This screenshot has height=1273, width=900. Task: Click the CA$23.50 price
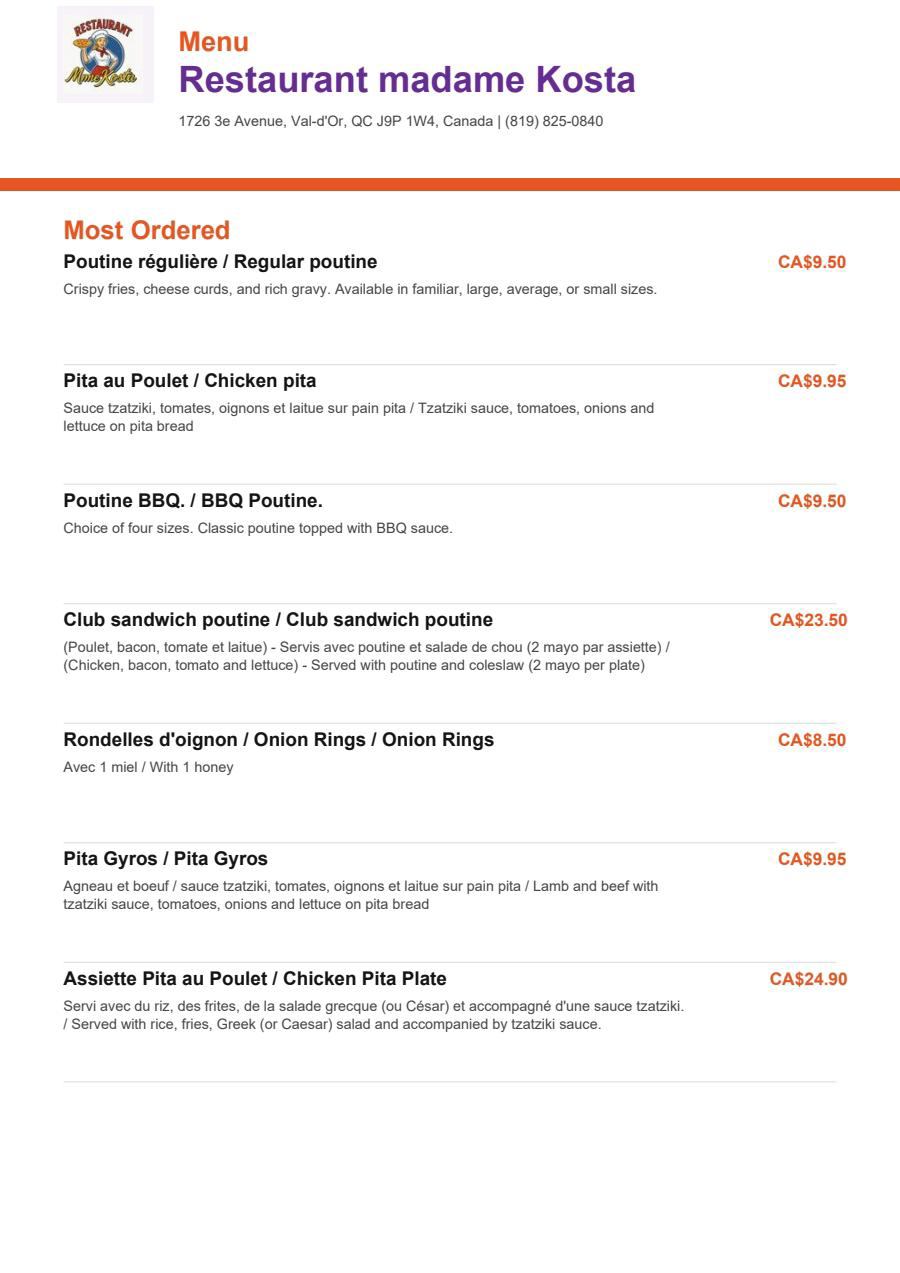(x=808, y=620)
